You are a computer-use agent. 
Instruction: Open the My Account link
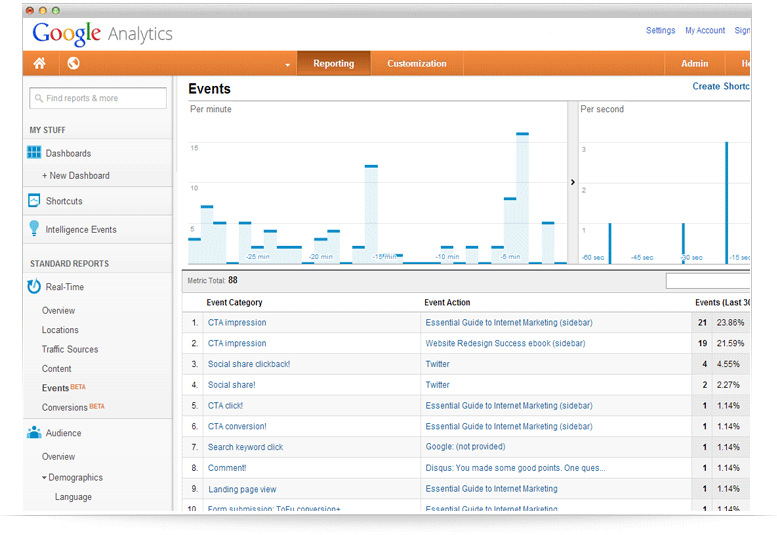[x=705, y=30]
